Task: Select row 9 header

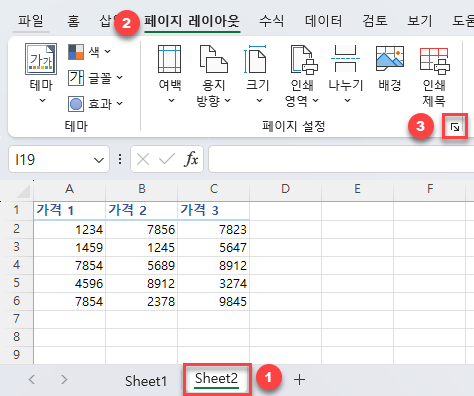Action: [17, 355]
